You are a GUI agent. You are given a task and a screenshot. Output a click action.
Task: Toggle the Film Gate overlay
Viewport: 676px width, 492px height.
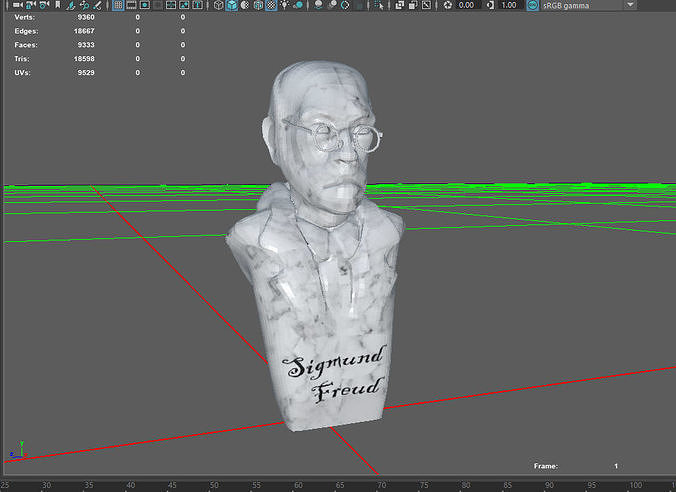click(x=131, y=5)
